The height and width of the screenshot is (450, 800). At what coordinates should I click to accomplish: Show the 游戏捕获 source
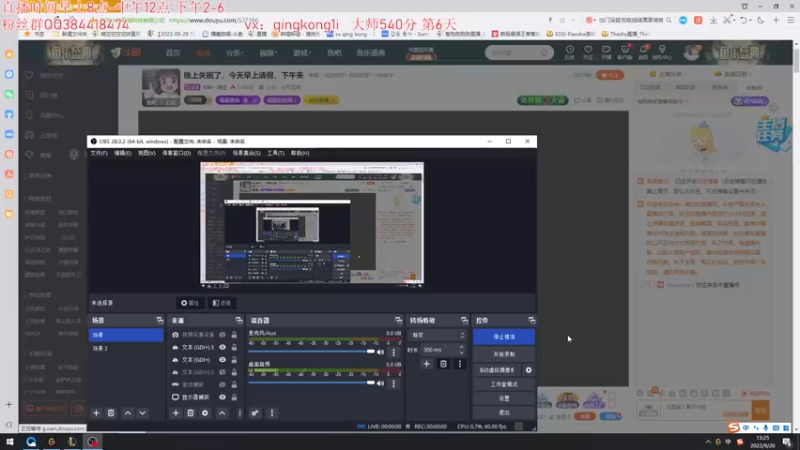click(222, 385)
